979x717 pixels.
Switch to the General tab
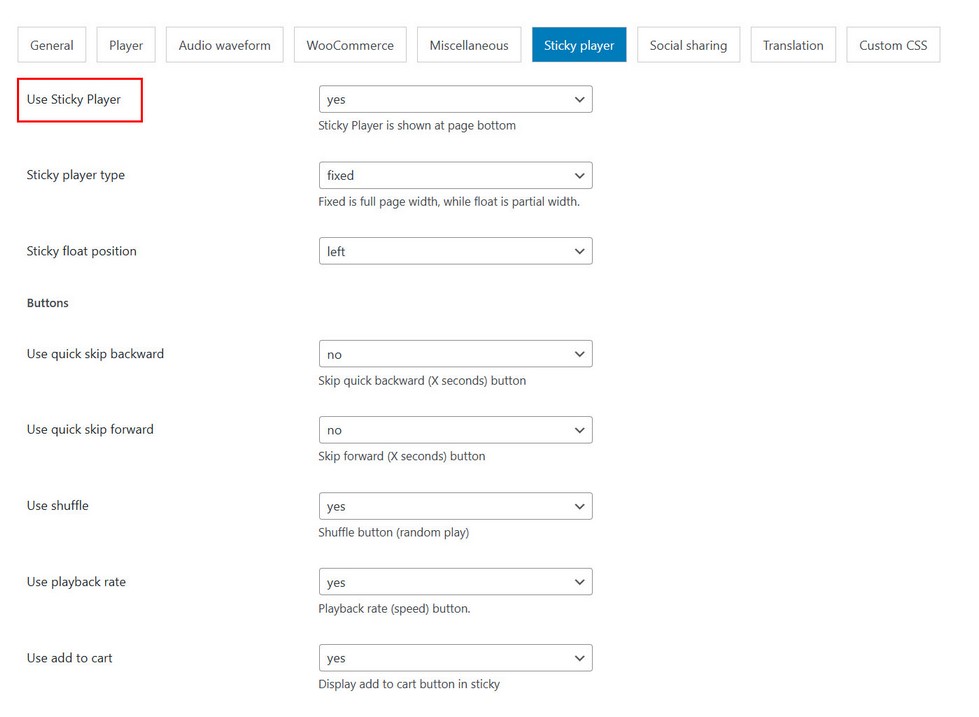click(52, 45)
